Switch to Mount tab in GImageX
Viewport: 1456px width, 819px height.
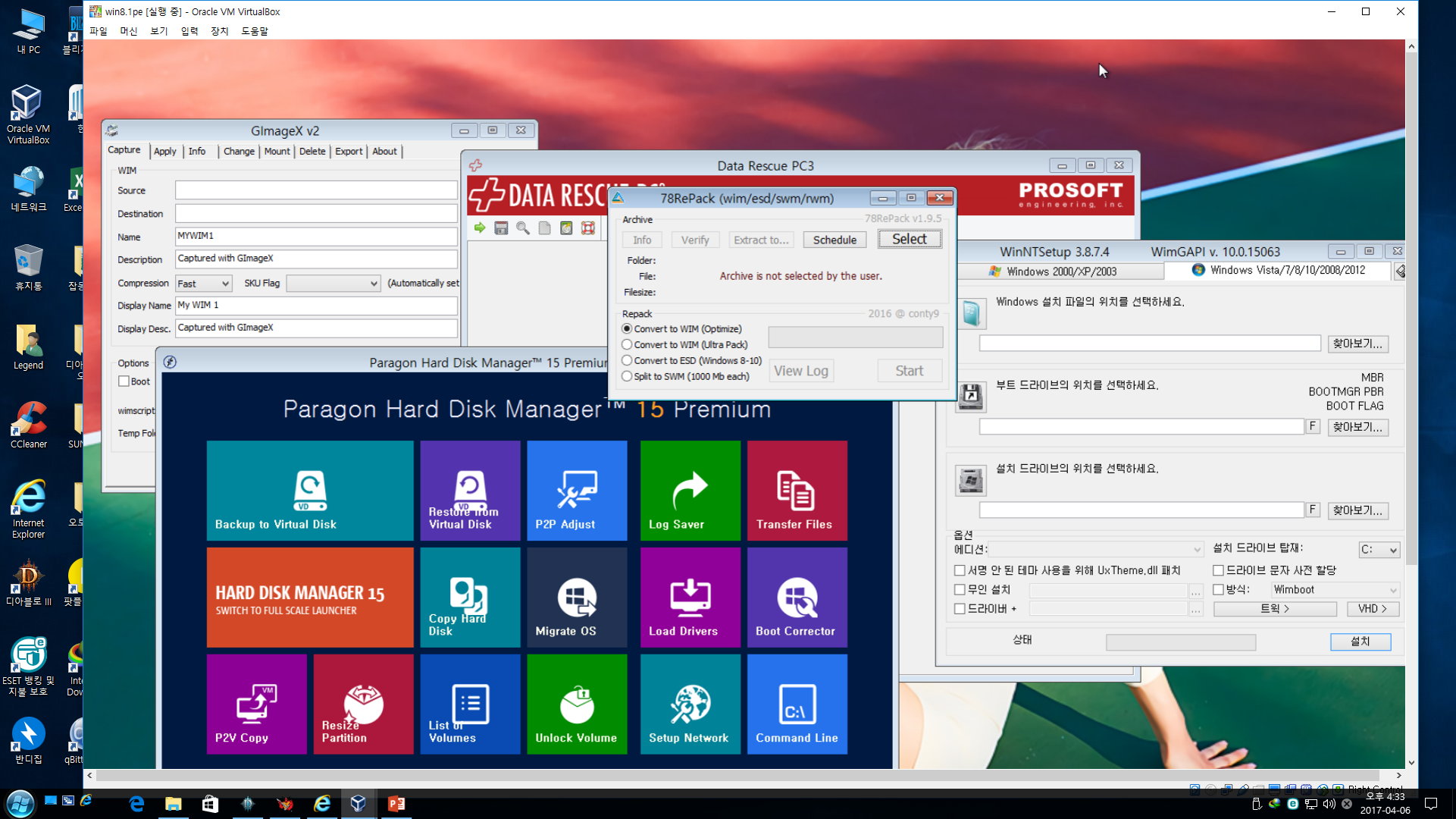coord(277,151)
